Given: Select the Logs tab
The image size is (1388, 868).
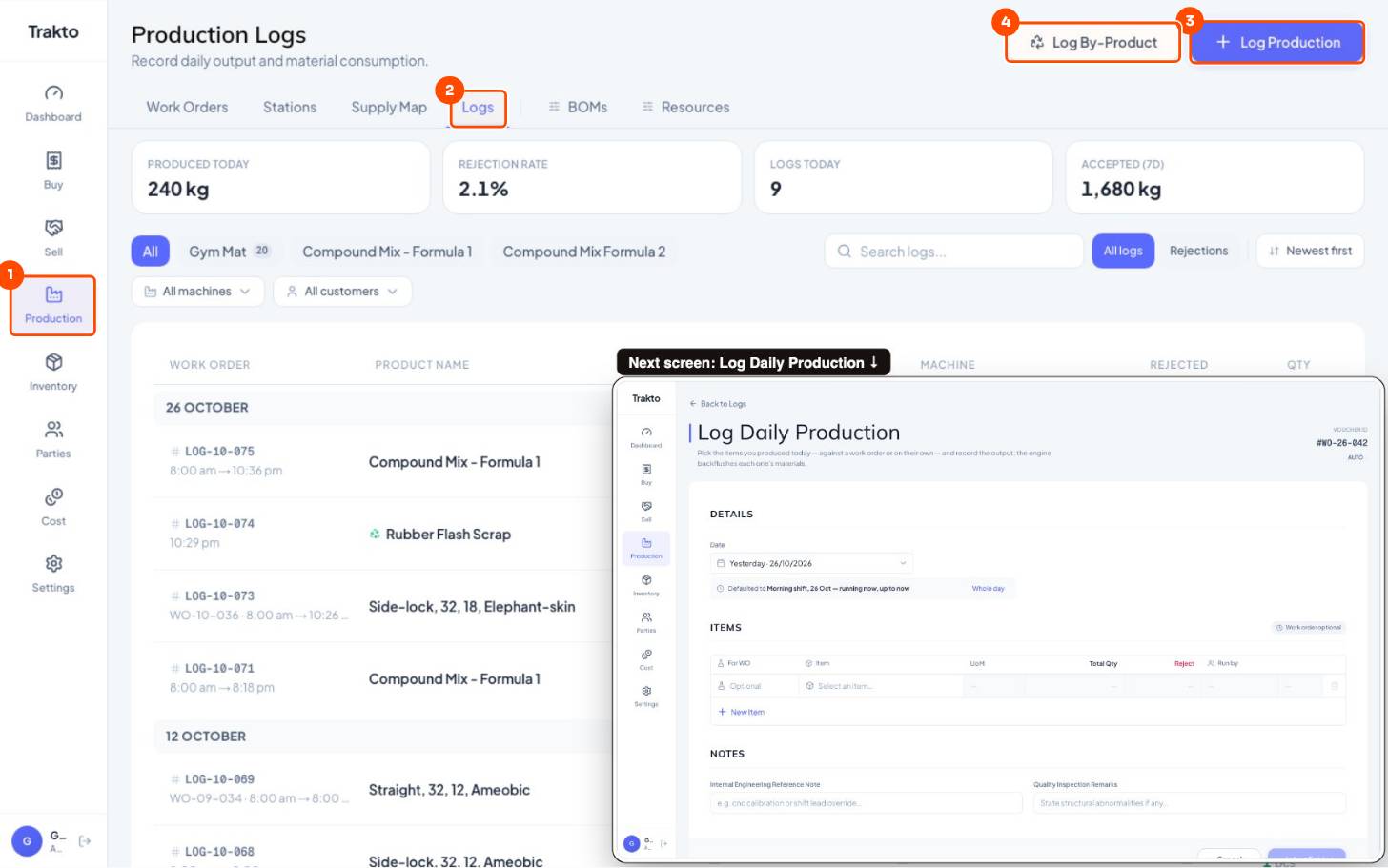Looking at the screenshot, I should tap(478, 107).
